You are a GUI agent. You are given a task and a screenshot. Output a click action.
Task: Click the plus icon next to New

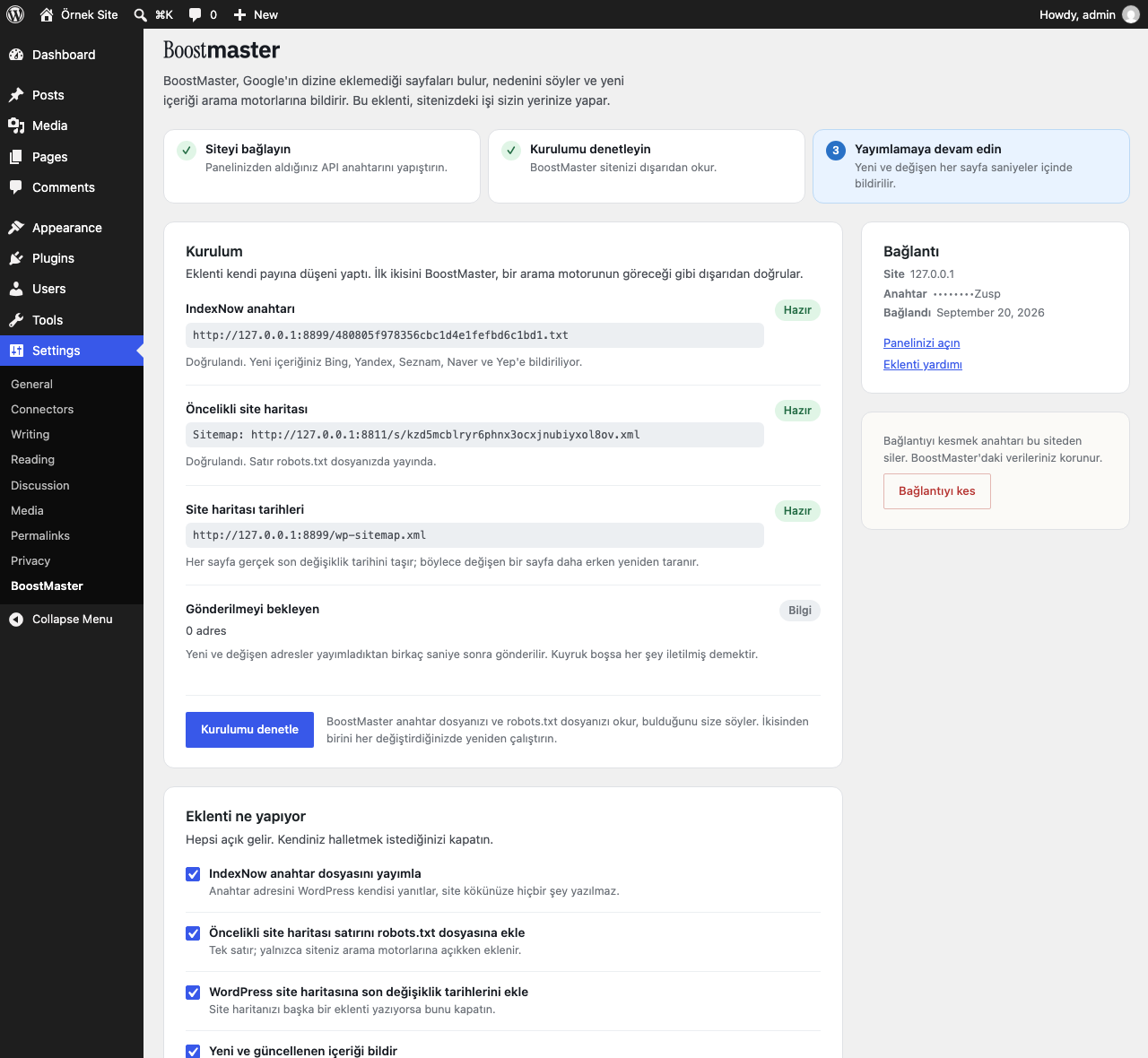(x=239, y=14)
